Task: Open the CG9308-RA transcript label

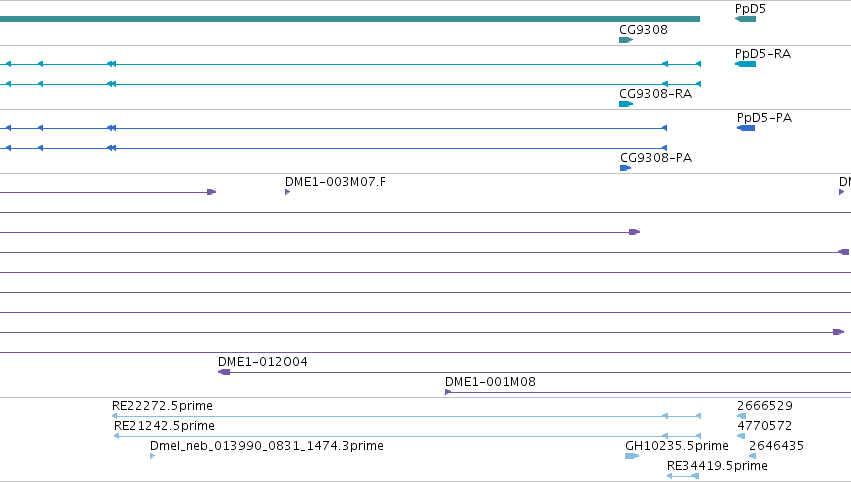Action: point(656,94)
